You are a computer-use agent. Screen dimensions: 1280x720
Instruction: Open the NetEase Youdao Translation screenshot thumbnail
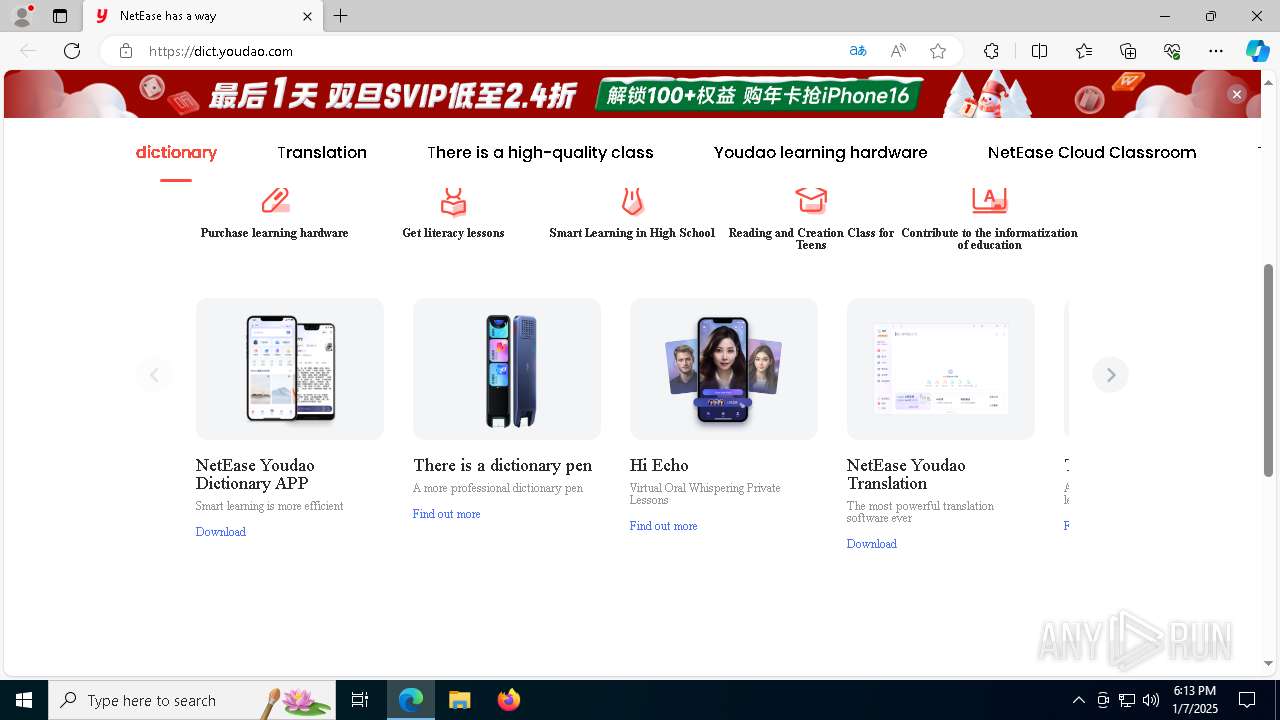pos(941,369)
